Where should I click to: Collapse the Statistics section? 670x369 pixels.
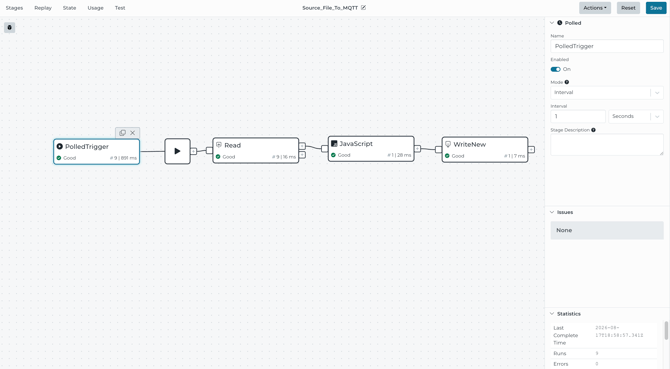coord(552,313)
